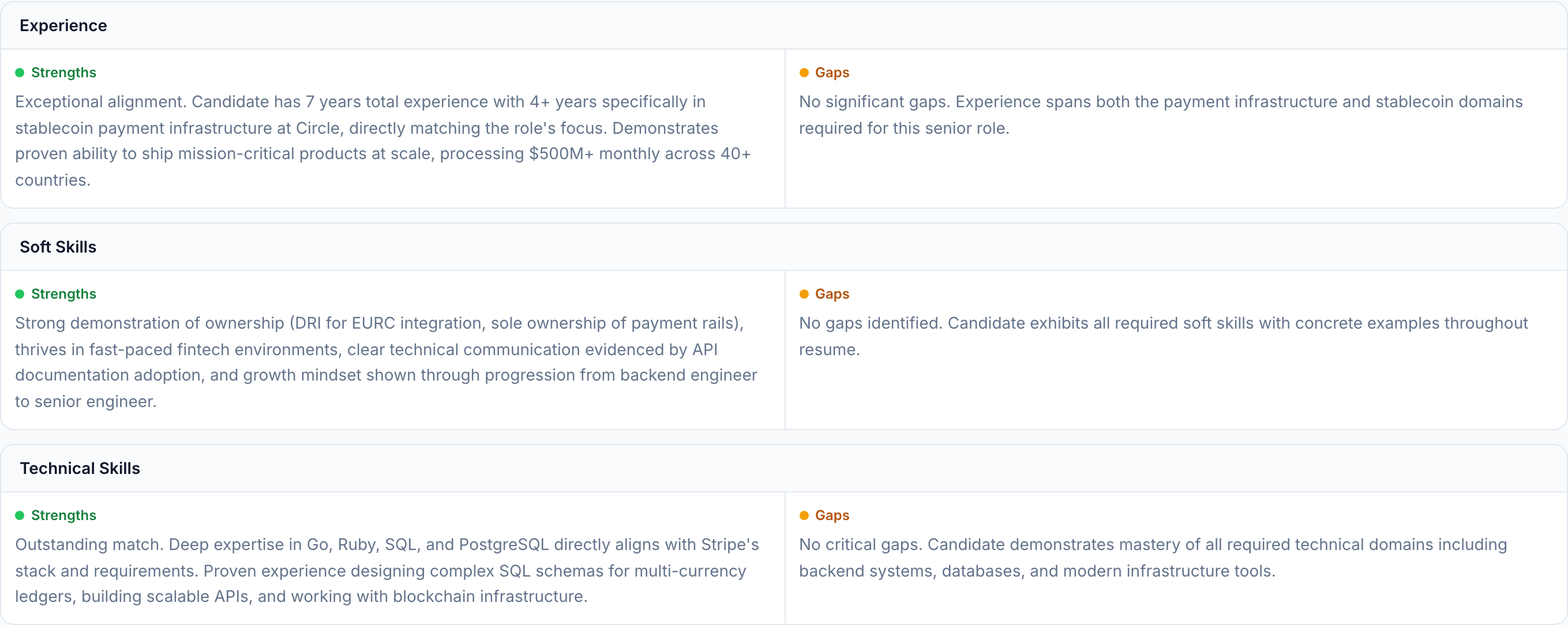Click the 'No significant gaps' experience text
This screenshot has width=1568, height=625.
(1160, 115)
